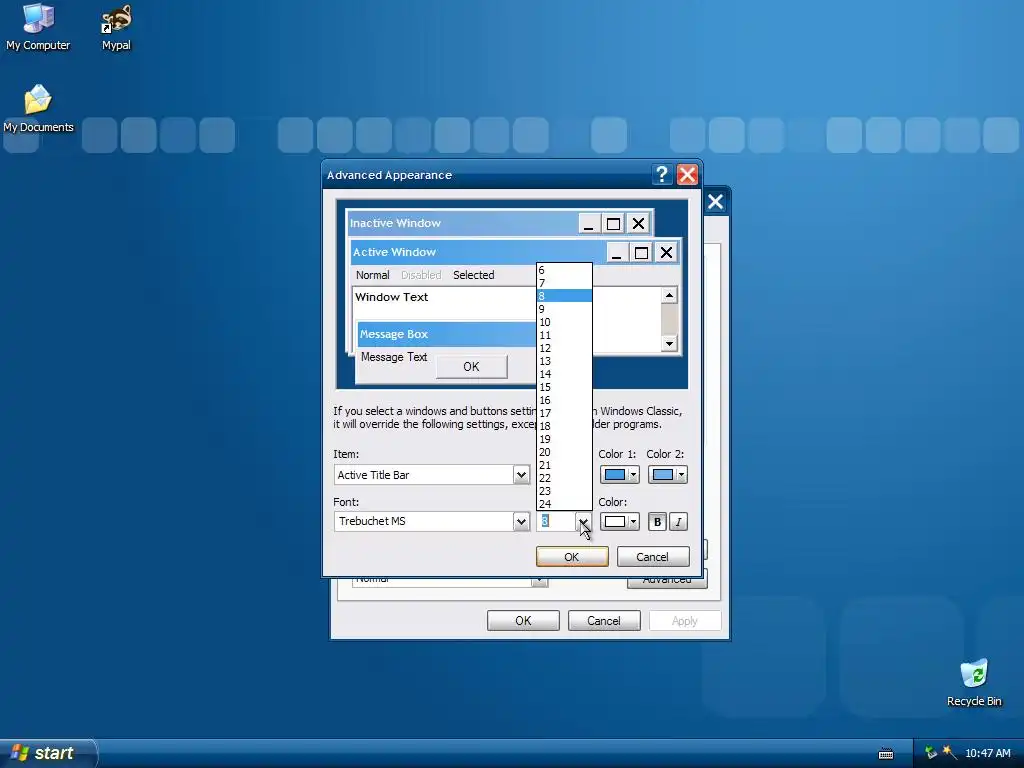This screenshot has width=1024, height=768.
Task: Choose font size 19 from the list
Action: pyautogui.click(x=564, y=440)
